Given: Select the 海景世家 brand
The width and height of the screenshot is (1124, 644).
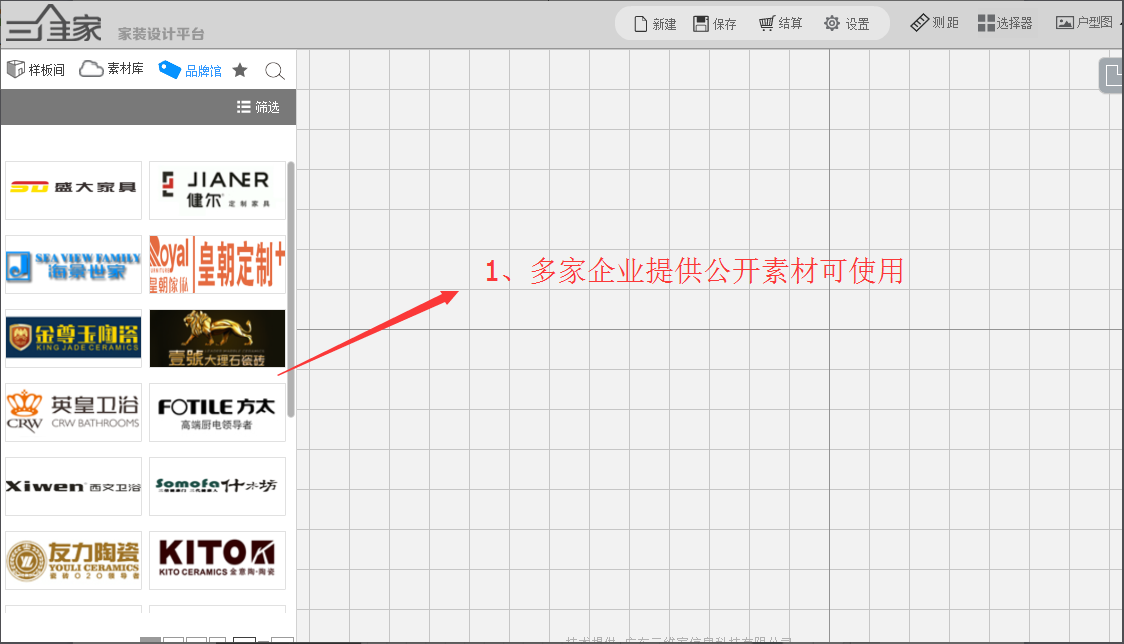Looking at the screenshot, I should (73, 265).
